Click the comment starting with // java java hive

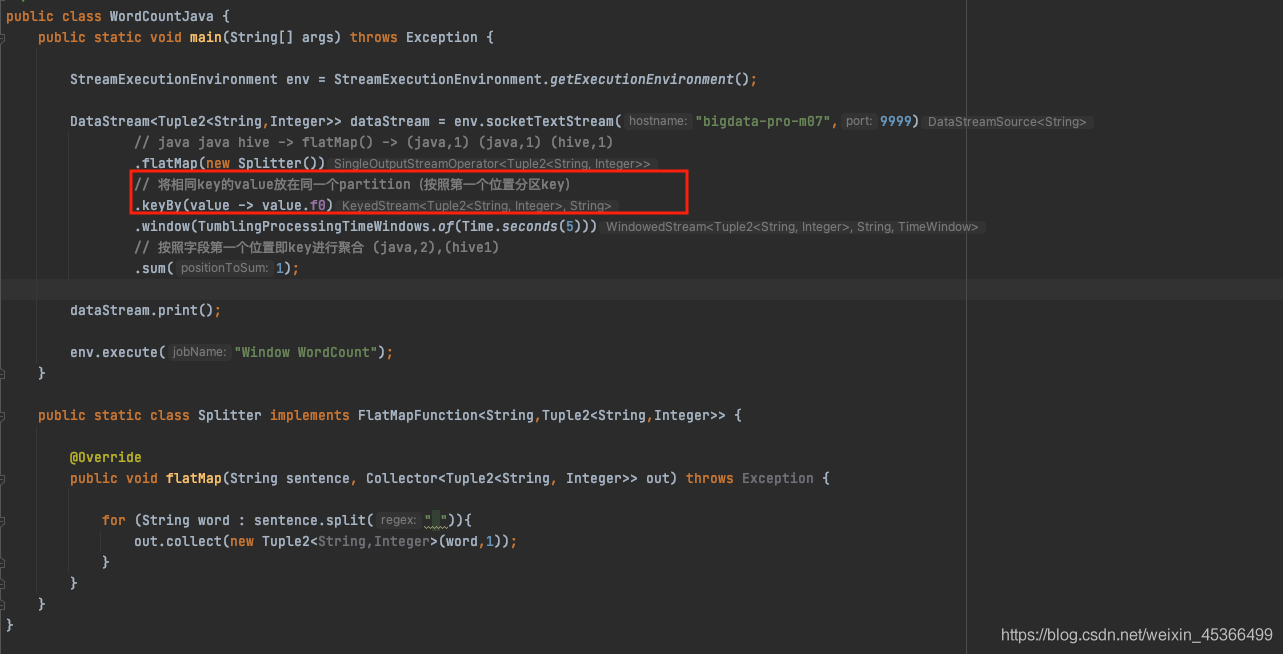[x=374, y=142]
